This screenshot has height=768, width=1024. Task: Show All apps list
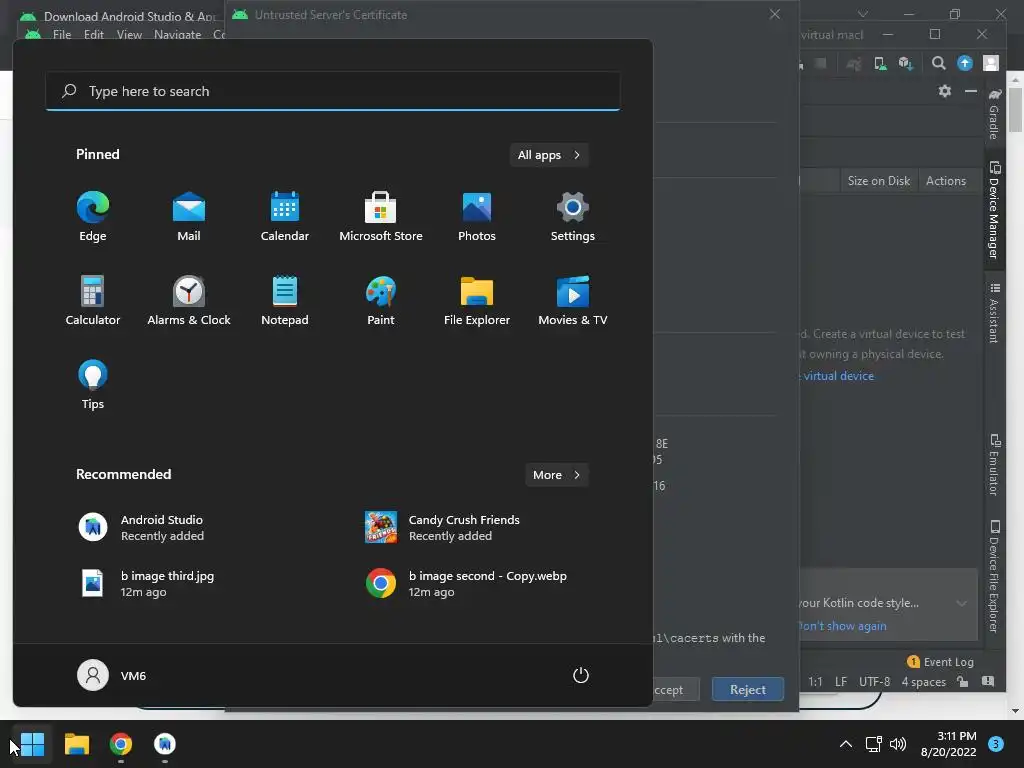pyautogui.click(x=549, y=155)
